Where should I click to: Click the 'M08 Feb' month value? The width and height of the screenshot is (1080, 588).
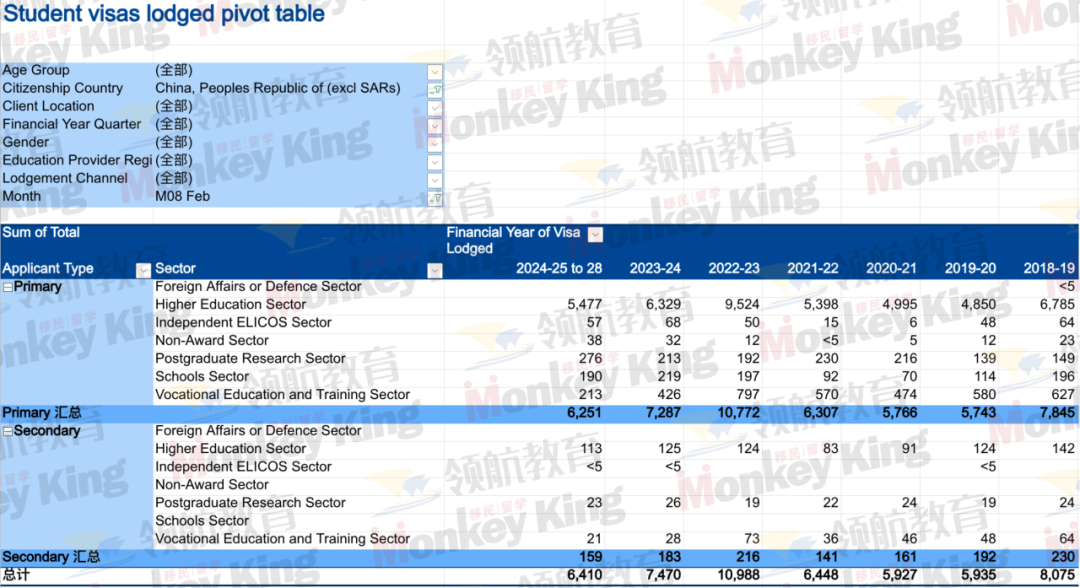coord(183,196)
